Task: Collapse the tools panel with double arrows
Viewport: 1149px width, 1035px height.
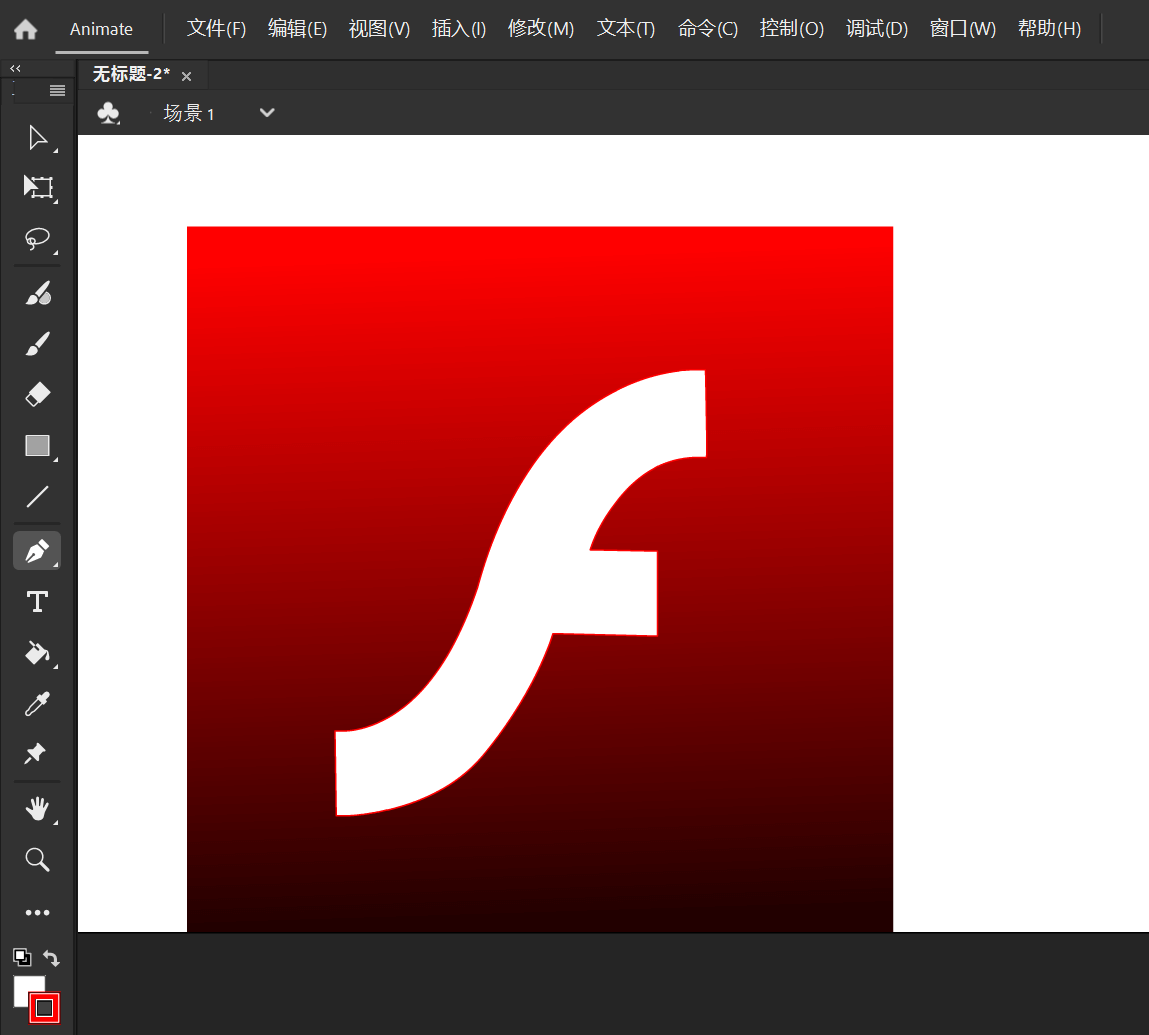Action: pos(15,68)
